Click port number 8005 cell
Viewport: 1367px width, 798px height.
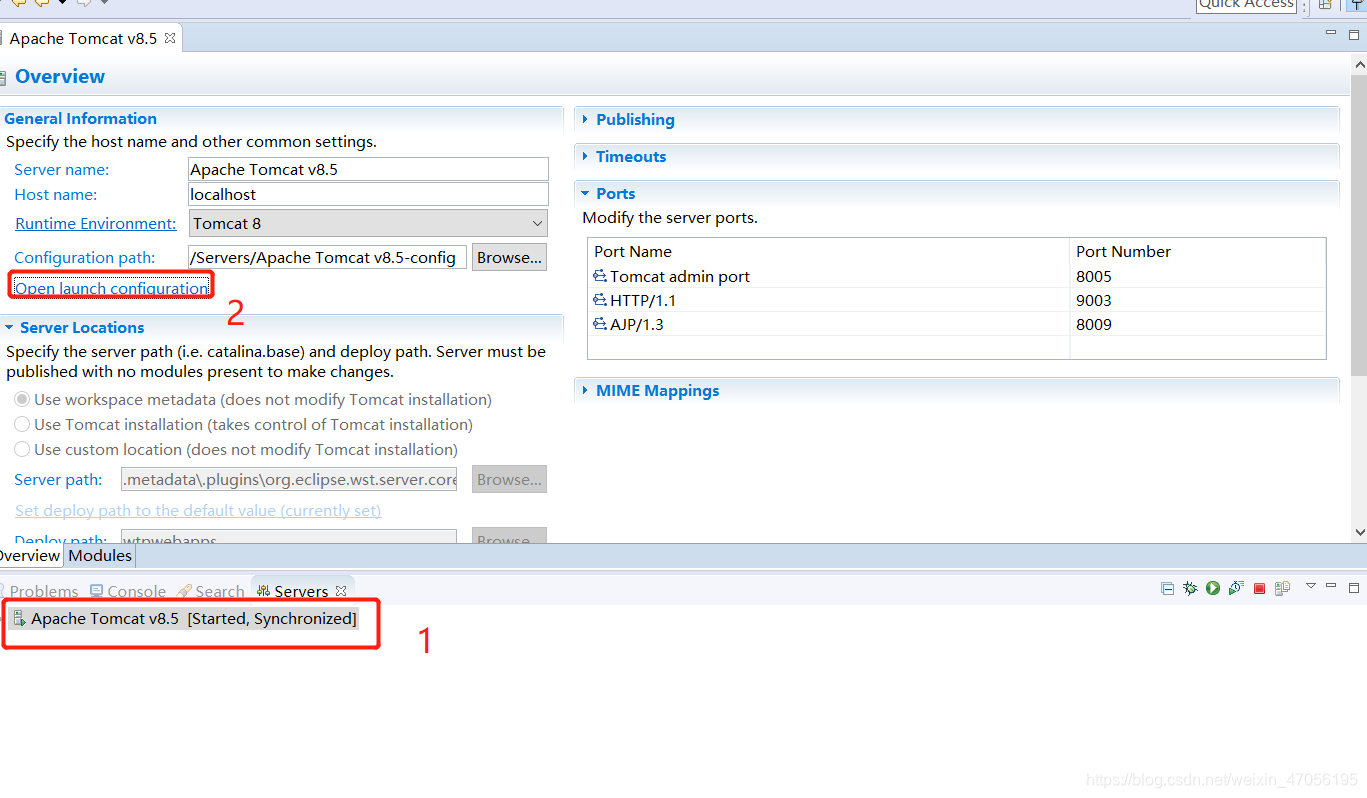1198,276
